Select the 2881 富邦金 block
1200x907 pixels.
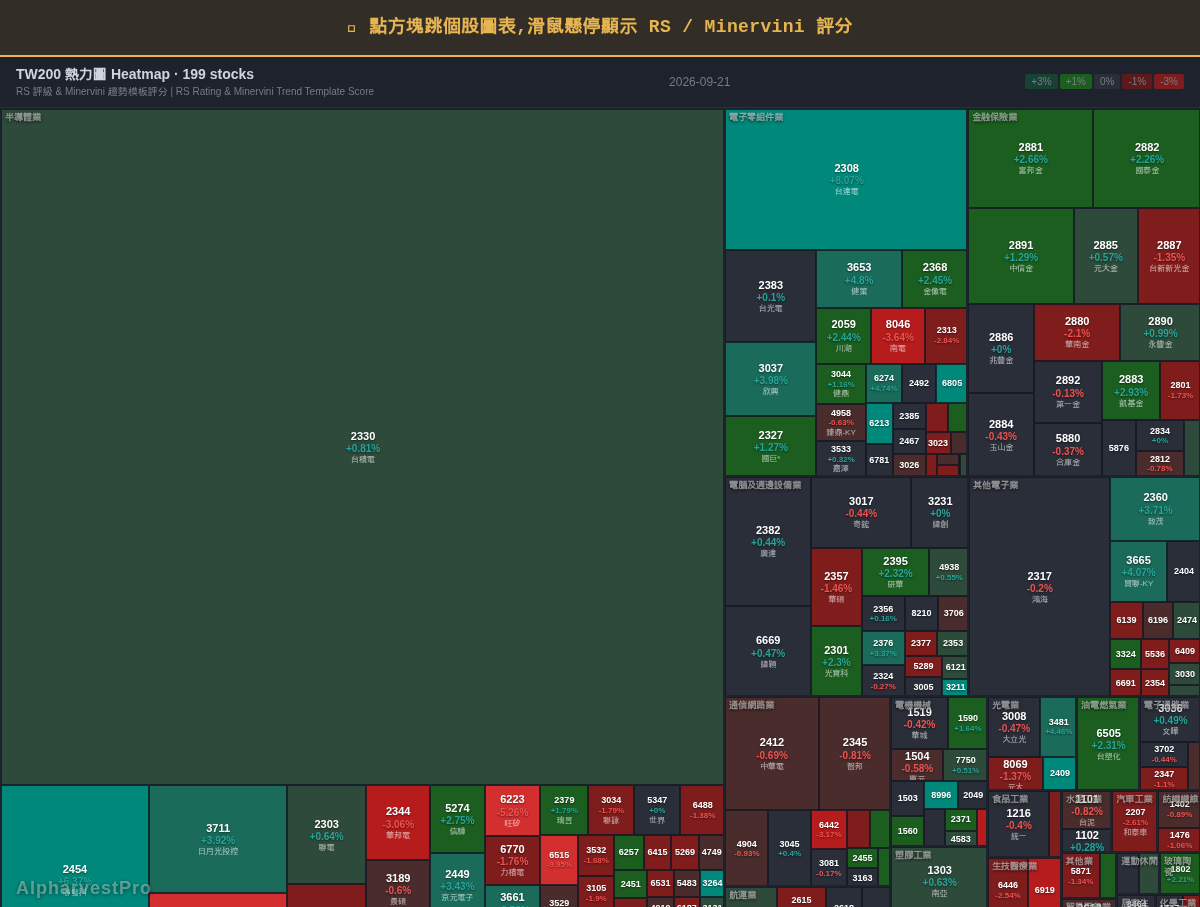point(1030,158)
